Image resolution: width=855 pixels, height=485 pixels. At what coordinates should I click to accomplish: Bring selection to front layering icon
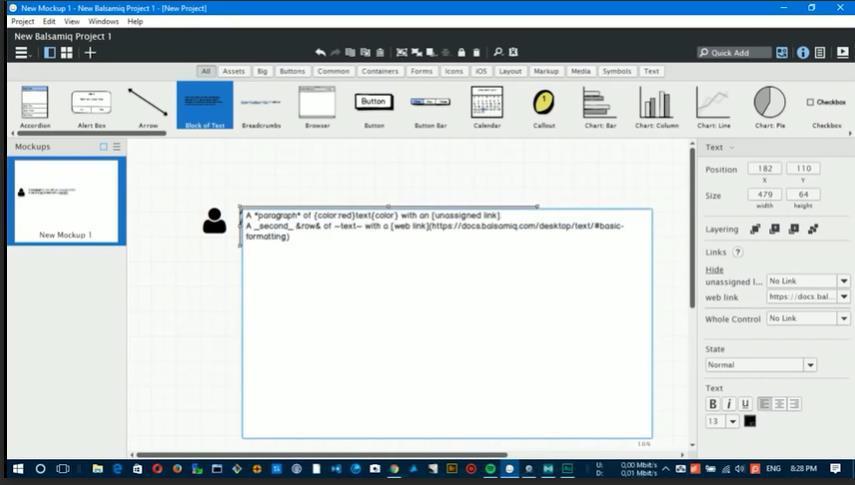coord(755,229)
